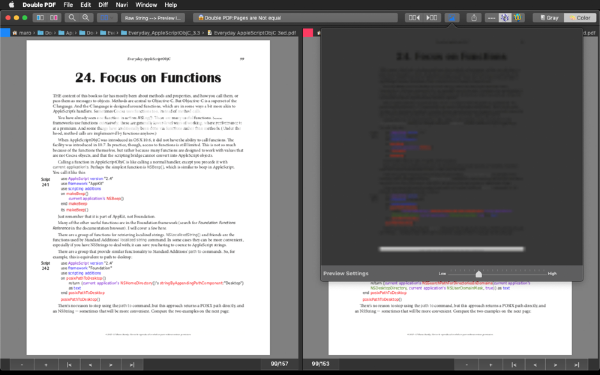Open the Help menu

171,5
